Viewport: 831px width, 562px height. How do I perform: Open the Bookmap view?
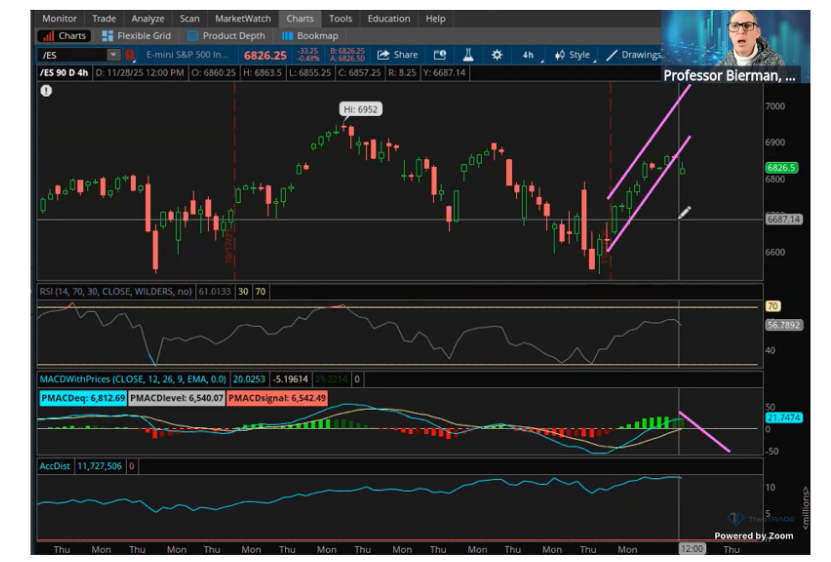(x=309, y=36)
